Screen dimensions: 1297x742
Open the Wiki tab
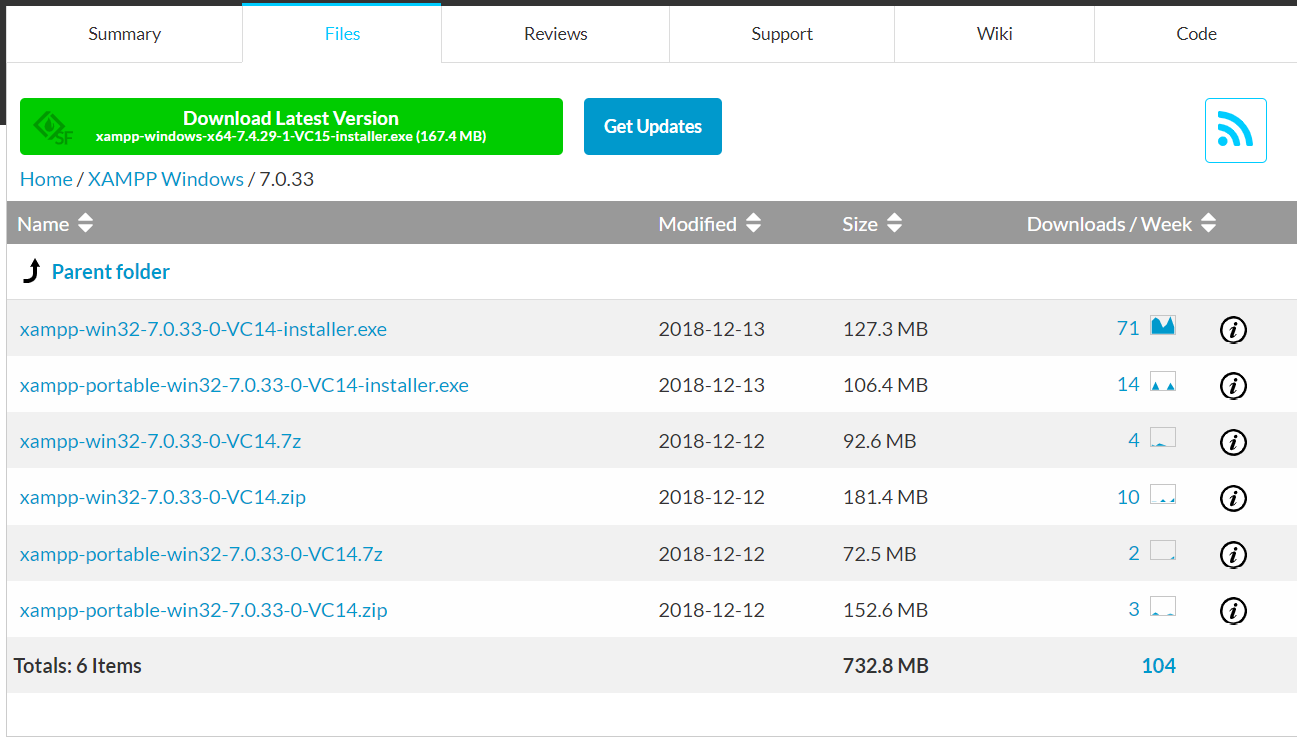994,34
